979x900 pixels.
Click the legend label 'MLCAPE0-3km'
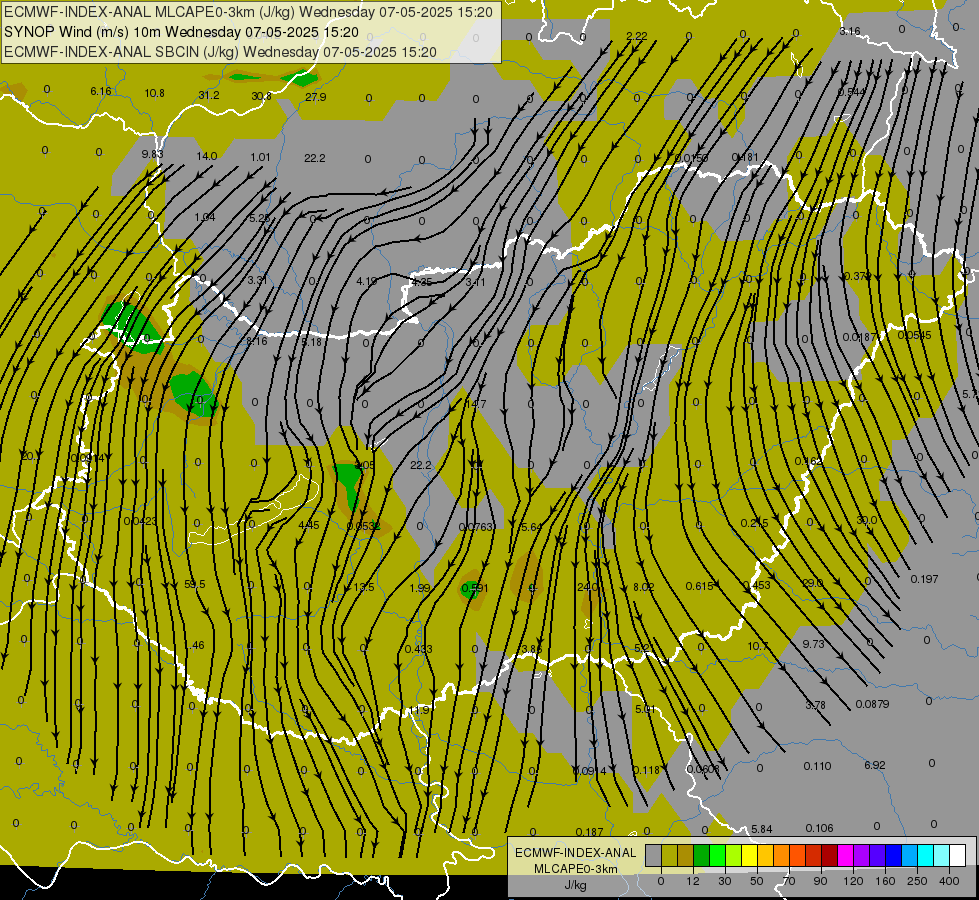[x=576, y=869]
